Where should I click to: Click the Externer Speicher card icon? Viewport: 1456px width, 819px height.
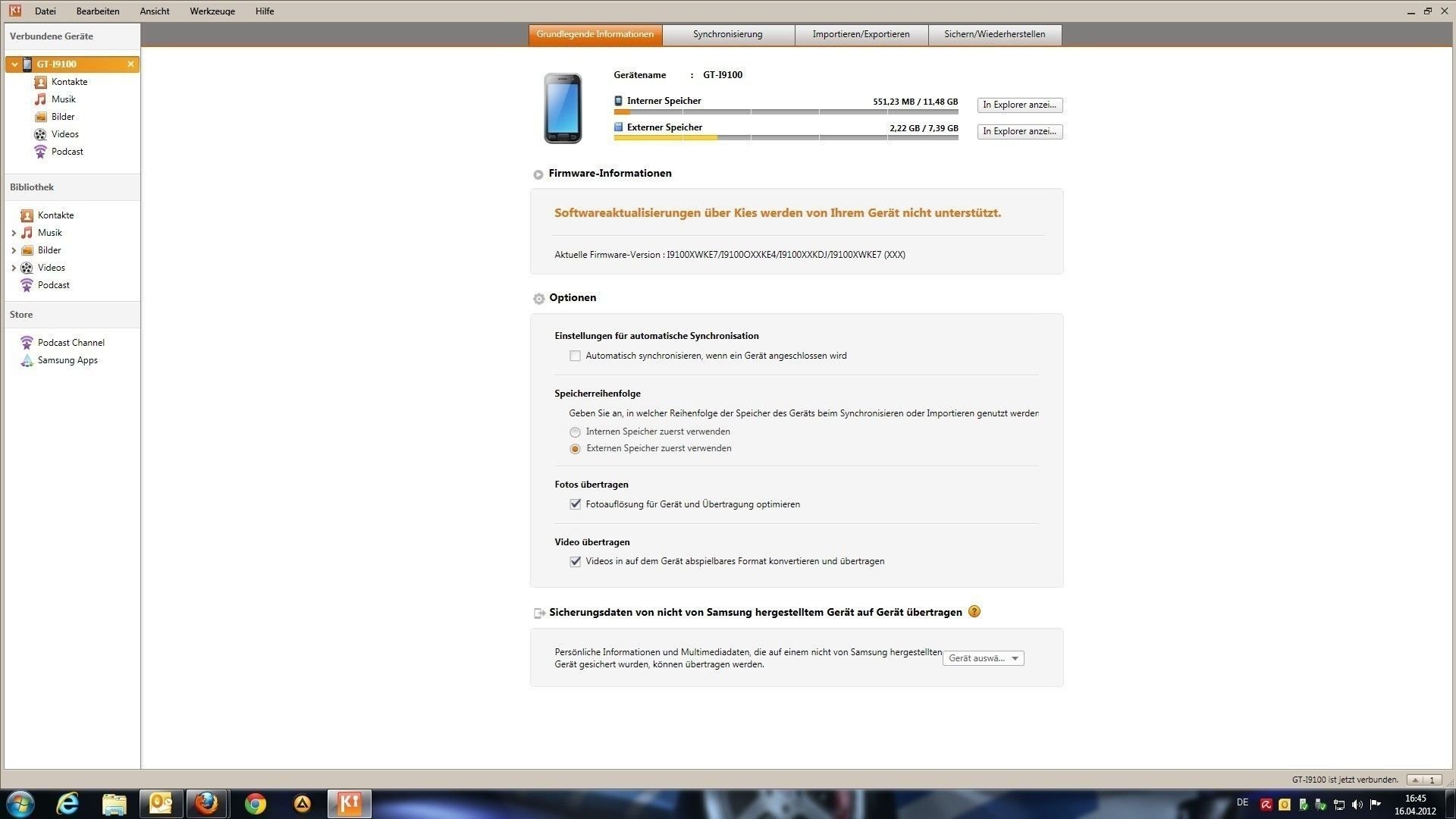(618, 127)
